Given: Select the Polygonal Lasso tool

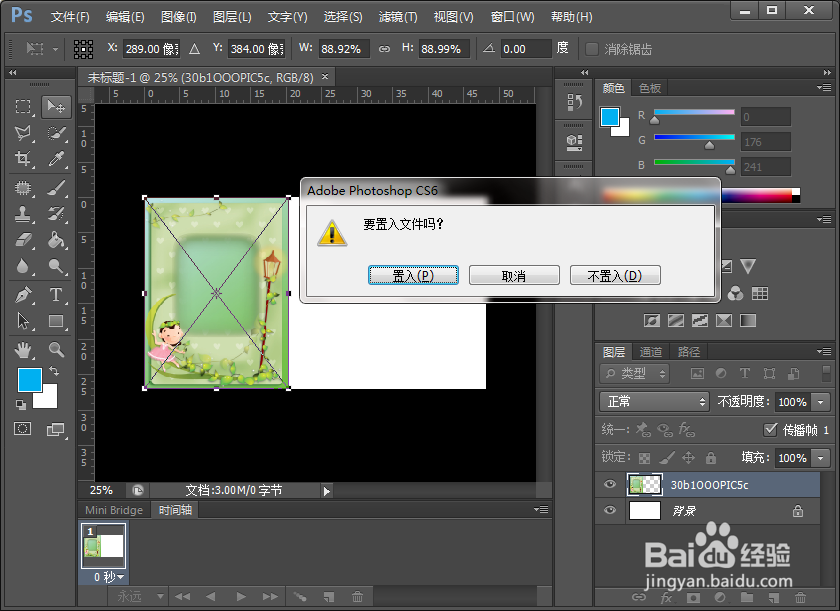Looking at the screenshot, I should point(23,133).
